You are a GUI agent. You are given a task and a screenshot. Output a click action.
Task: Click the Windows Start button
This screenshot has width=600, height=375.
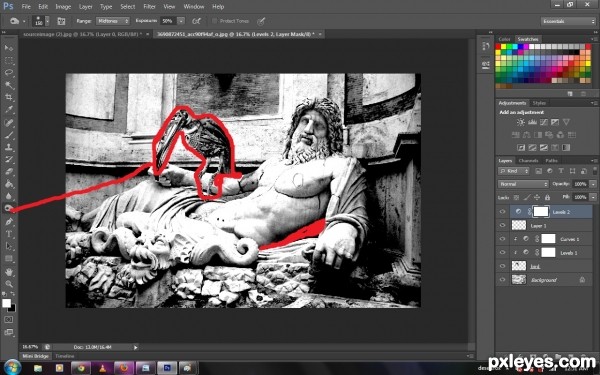click(12, 367)
